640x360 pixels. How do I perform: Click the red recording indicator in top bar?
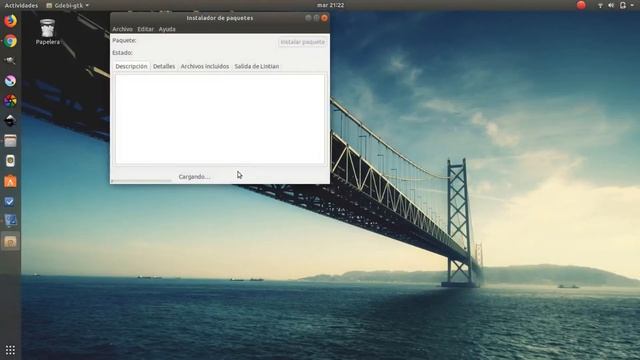[x=581, y=5]
